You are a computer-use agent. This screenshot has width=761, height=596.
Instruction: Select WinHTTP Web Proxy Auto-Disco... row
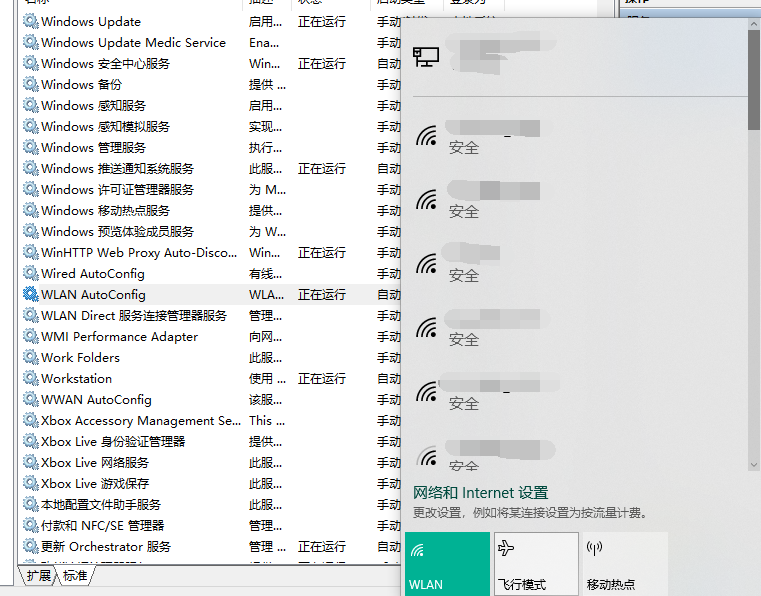tap(139, 252)
